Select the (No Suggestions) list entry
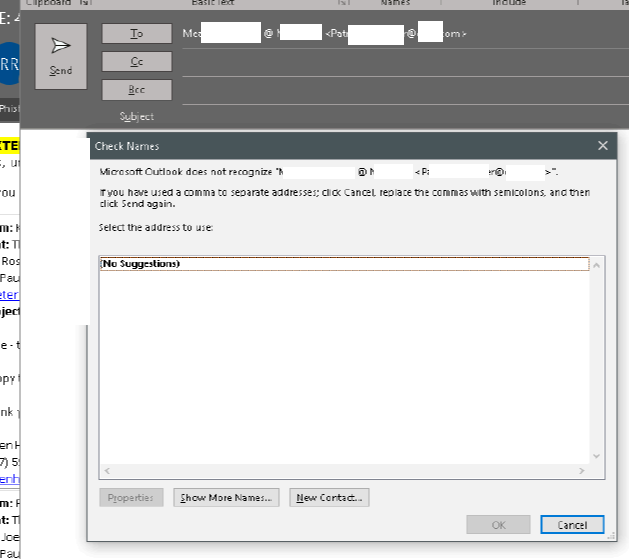This screenshot has height=559, width=629. pyautogui.click(x=345, y=264)
